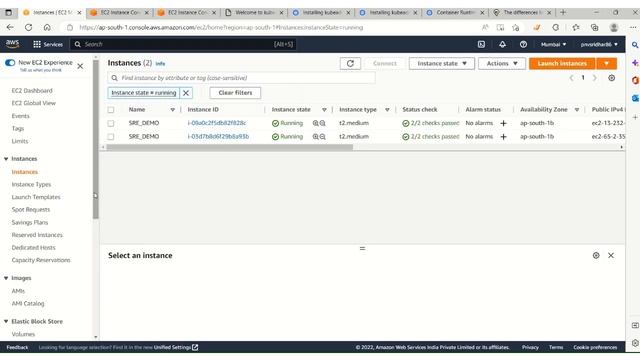Reload the browser page
Image resolution: width=640 pixels, height=360 pixels.
[29, 27]
